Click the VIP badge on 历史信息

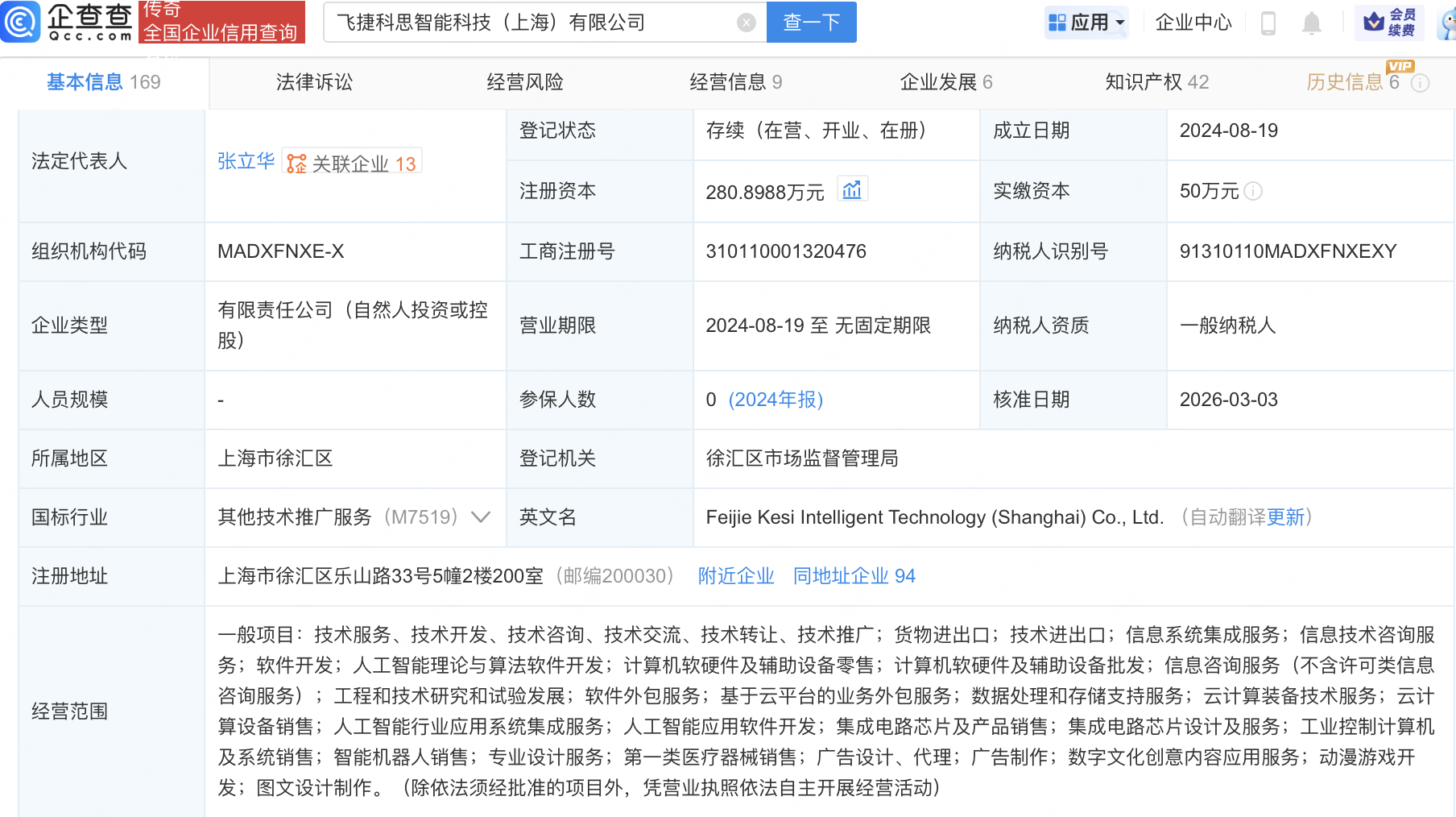[1400, 68]
